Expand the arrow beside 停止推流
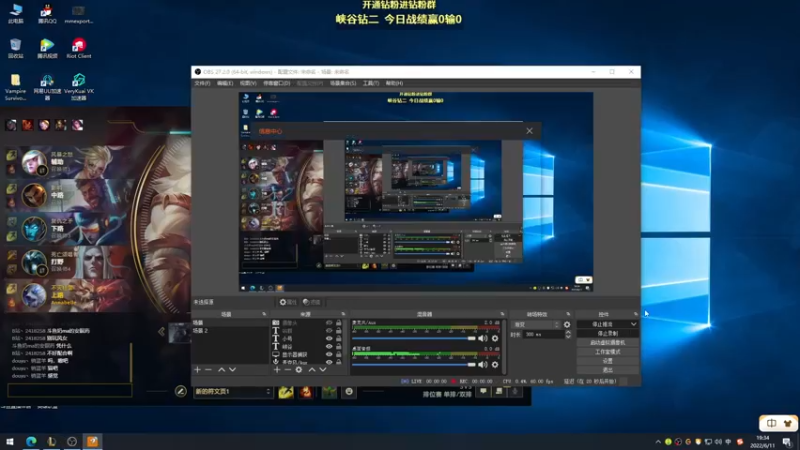Image resolution: width=800 pixels, height=450 pixels. click(633, 324)
